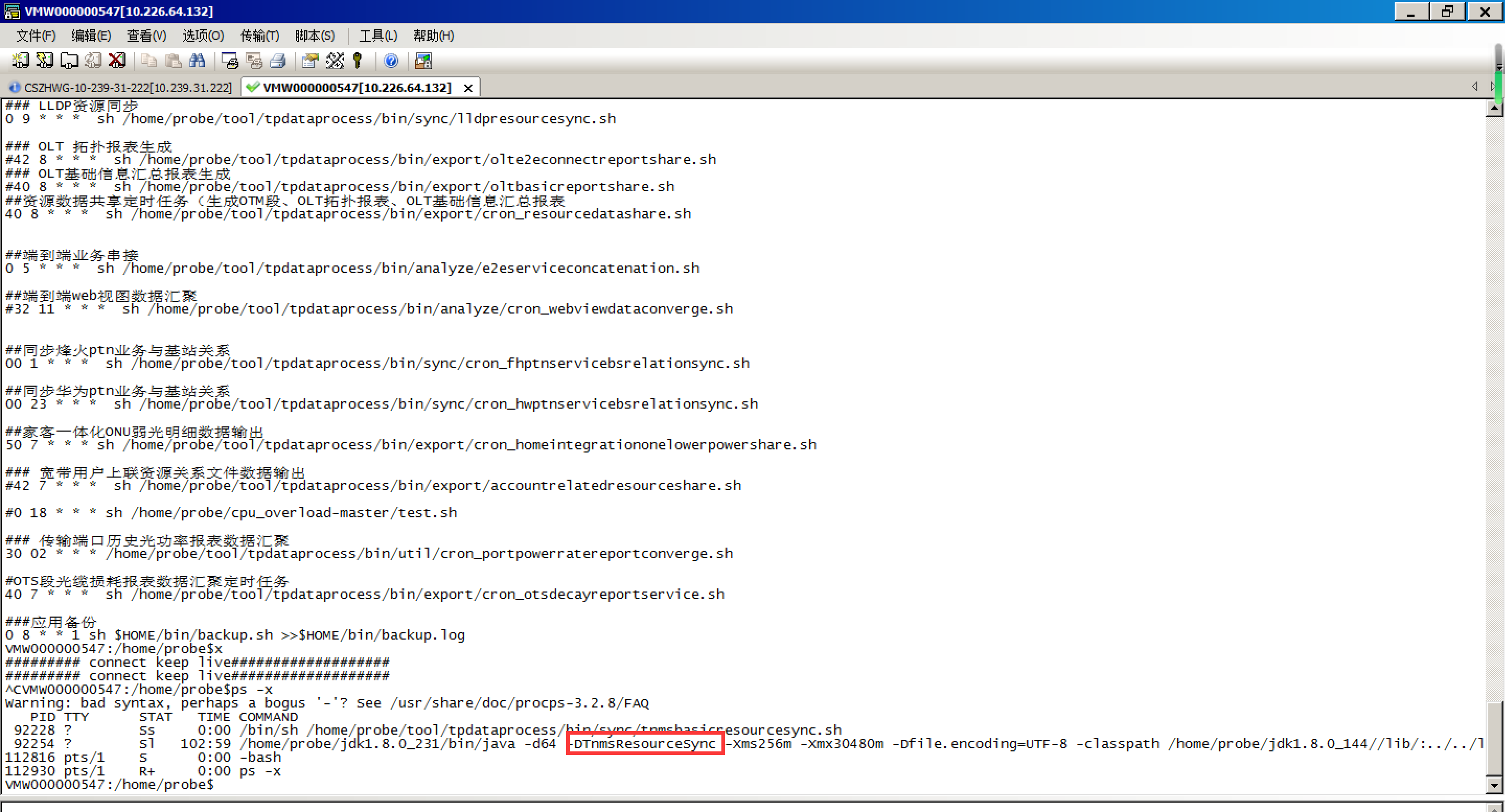Click the printer icon in the toolbar
This screenshot has width=1505, height=812.
[x=278, y=61]
